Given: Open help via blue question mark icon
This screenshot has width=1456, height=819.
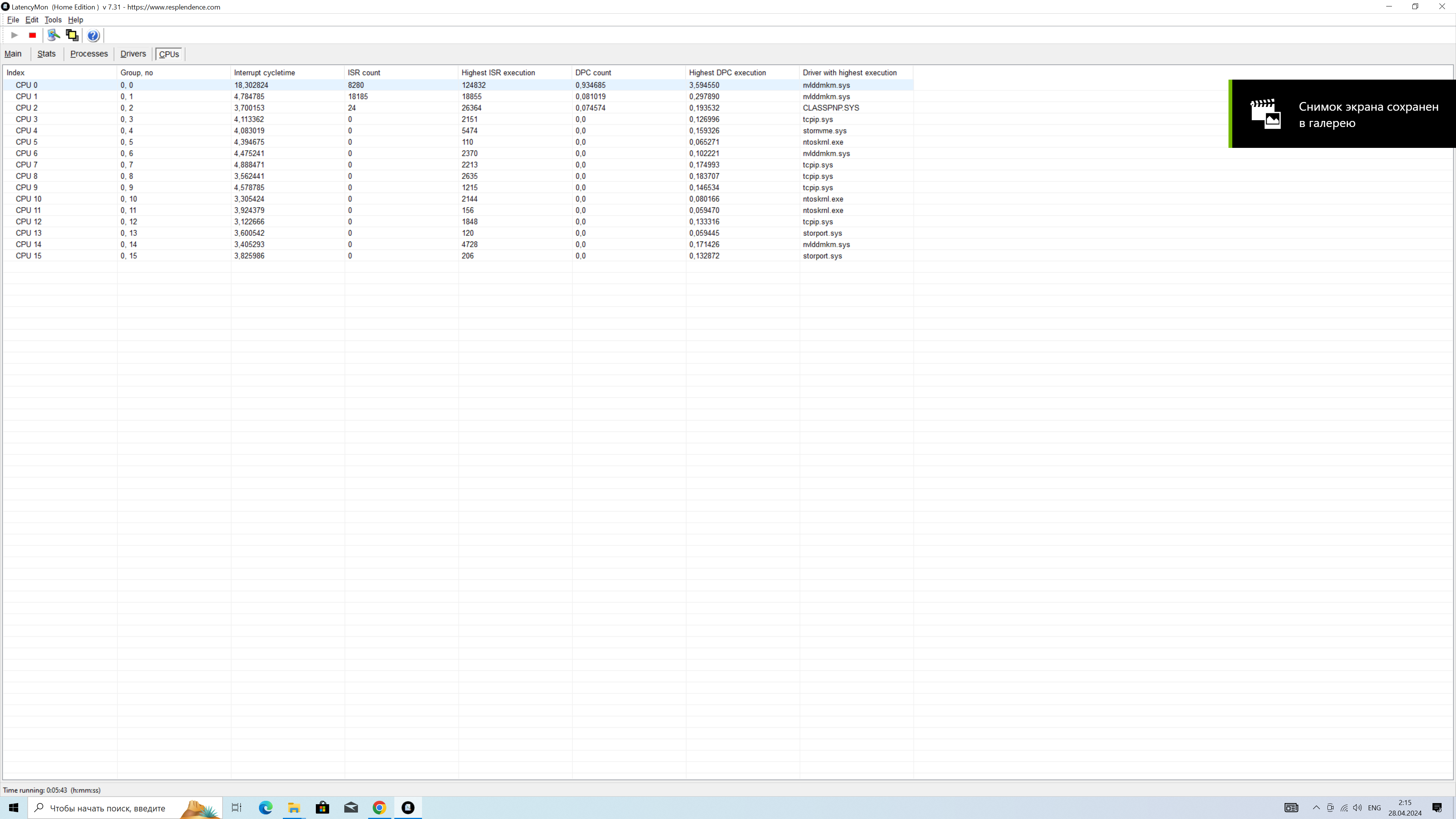Looking at the screenshot, I should pyautogui.click(x=93, y=36).
